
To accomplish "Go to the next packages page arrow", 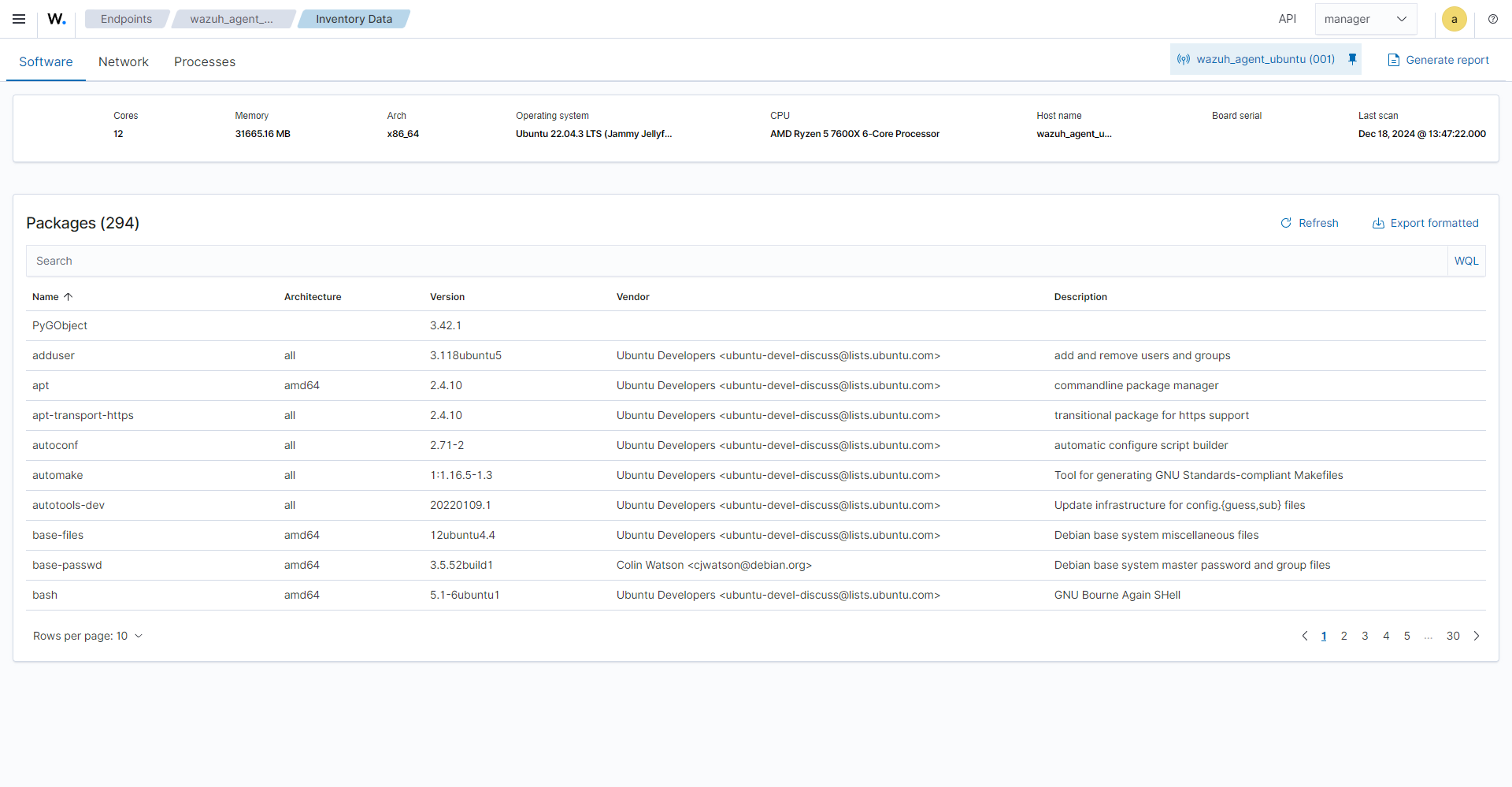I will tap(1477, 636).
